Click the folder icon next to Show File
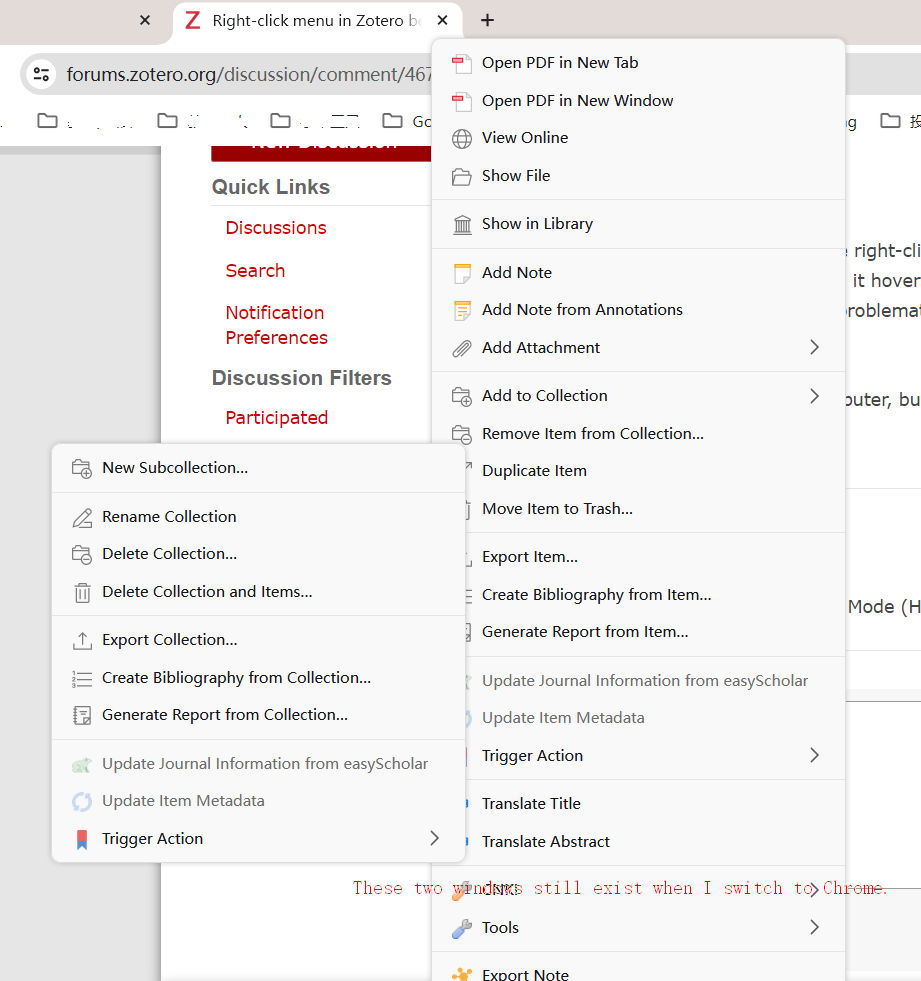 click(x=462, y=176)
